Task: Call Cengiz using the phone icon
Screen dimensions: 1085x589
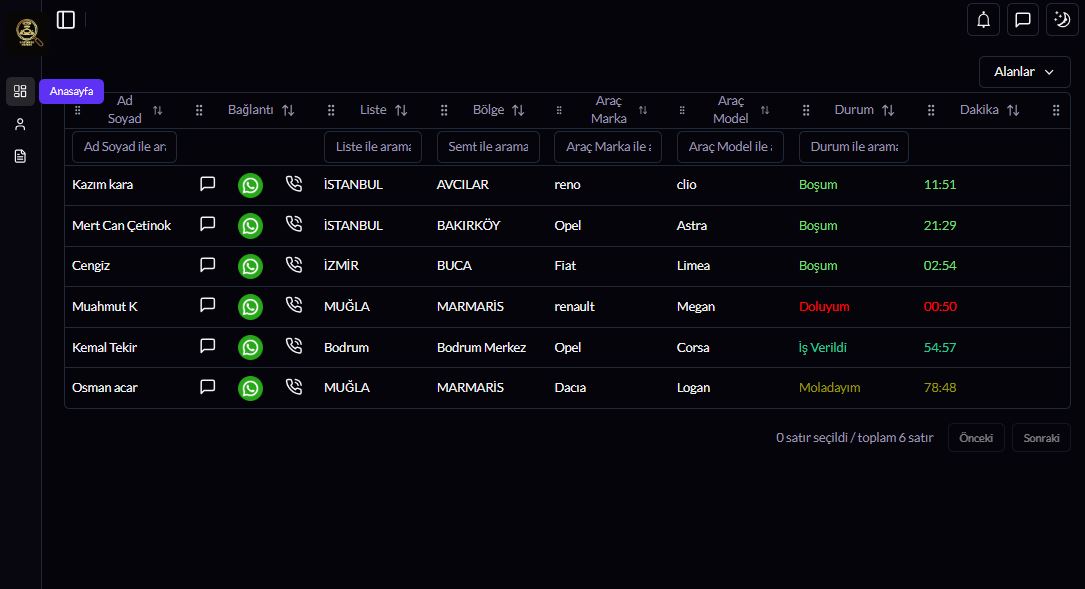Action: 293,266
